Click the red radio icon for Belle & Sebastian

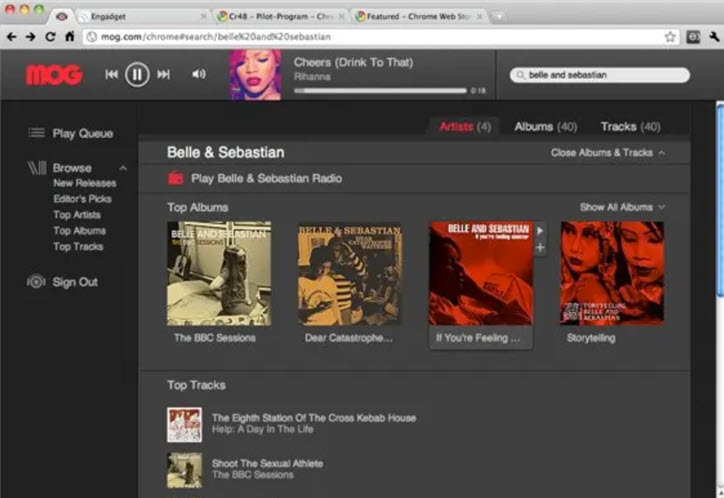[176, 178]
